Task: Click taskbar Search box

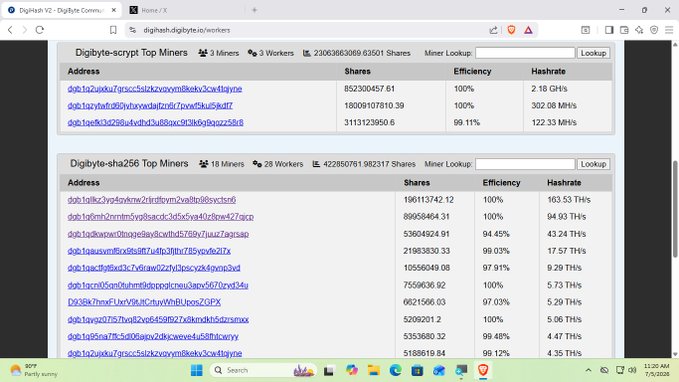Action: 262,370
